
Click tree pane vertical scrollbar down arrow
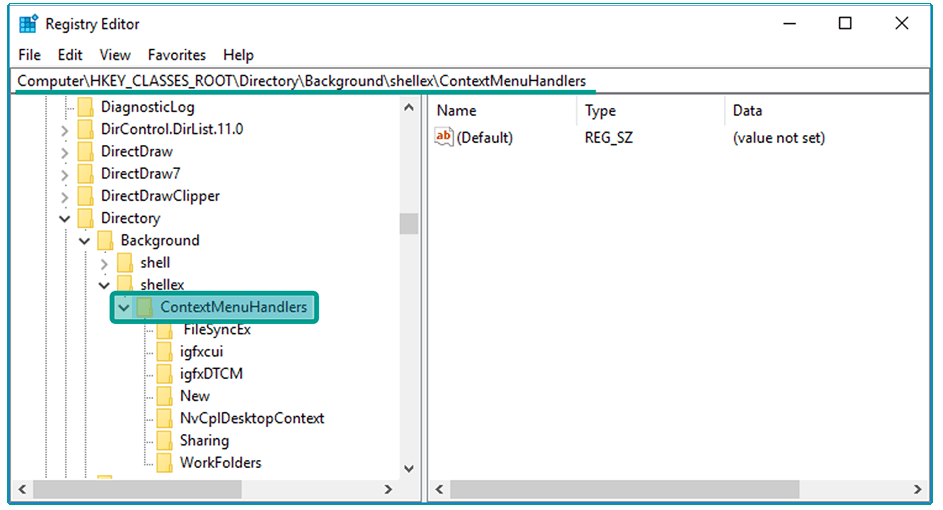[x=409, y=469]
